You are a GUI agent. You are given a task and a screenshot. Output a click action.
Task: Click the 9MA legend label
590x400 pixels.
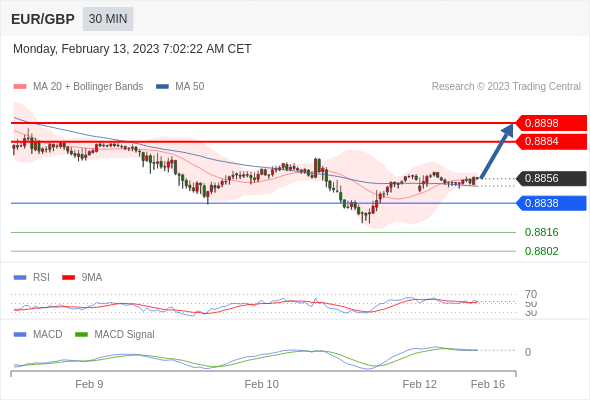pyautogui.click(x=92, y=278)
